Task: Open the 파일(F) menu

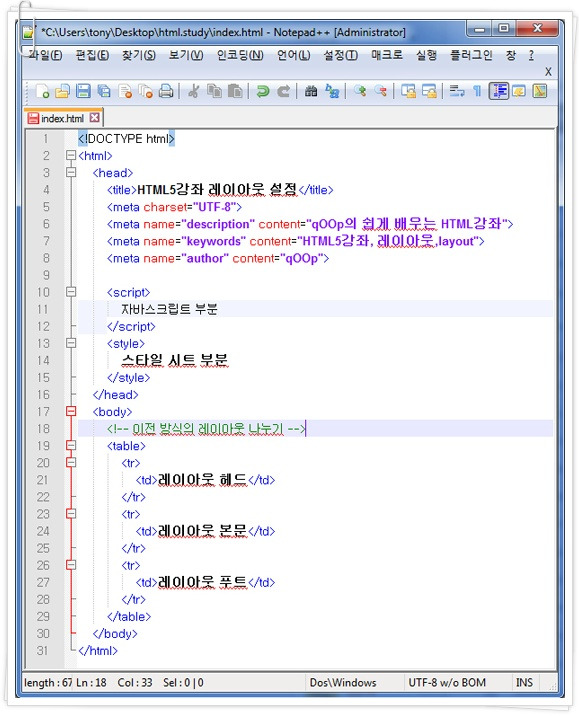Action: click(45, 55)
